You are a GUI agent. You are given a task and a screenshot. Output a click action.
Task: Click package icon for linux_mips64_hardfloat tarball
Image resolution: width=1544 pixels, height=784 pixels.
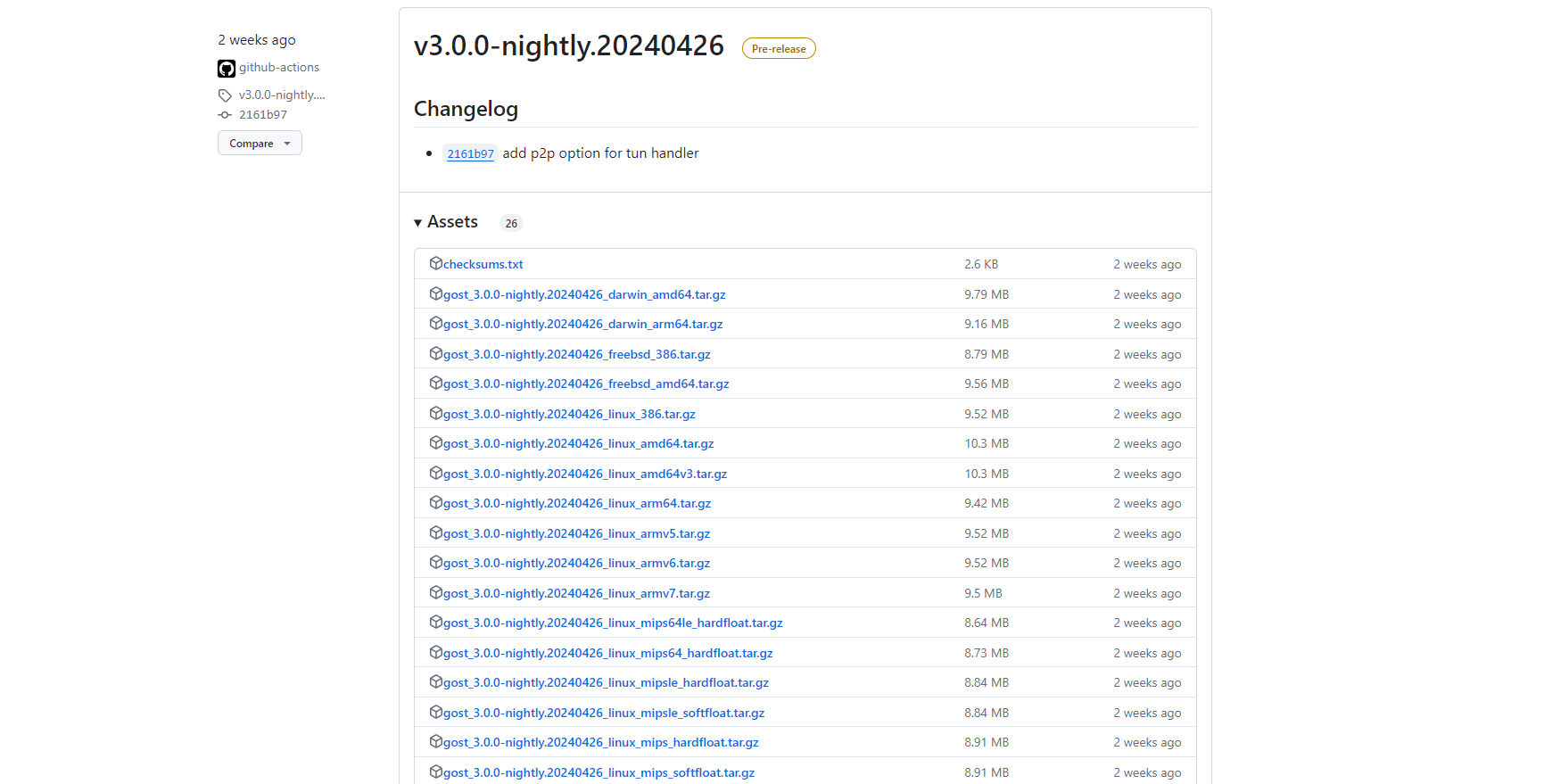[436, 652]
